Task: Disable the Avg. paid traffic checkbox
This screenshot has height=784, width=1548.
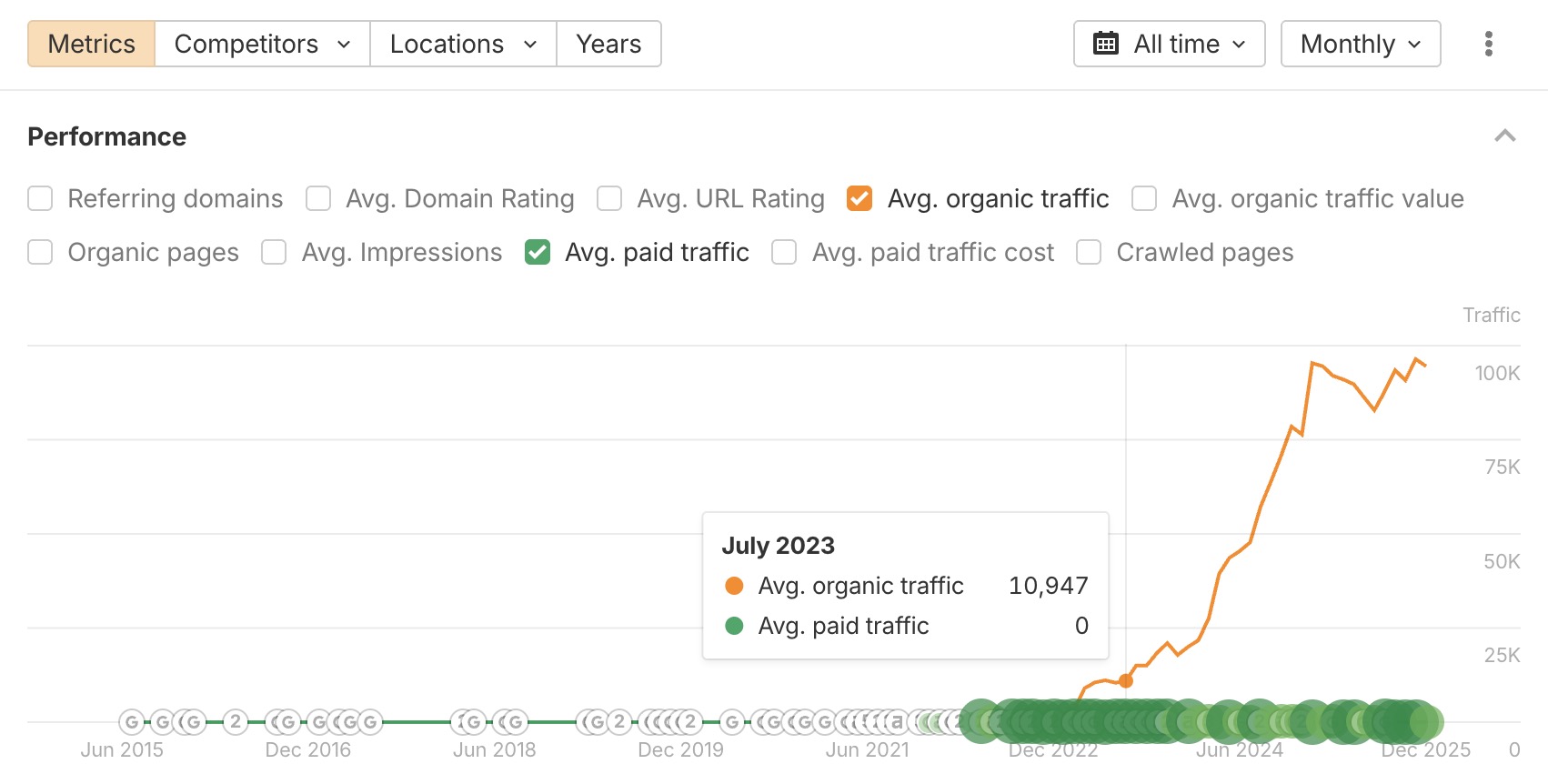Action: tap(538, 252)
